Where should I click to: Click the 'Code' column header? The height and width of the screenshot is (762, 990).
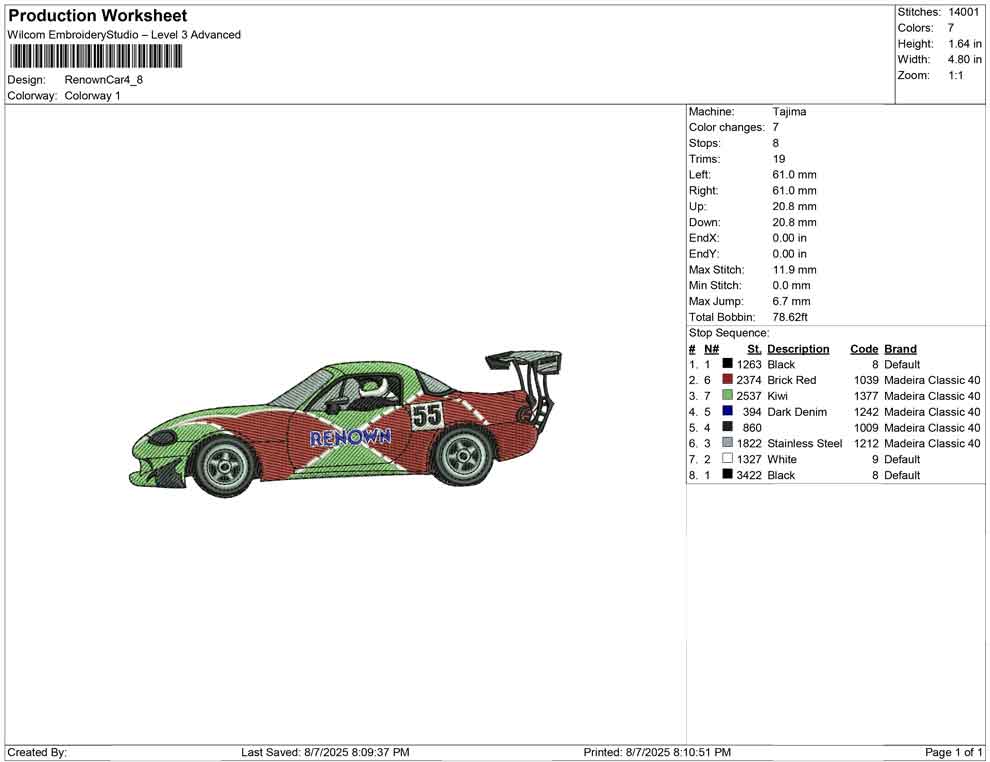point(864,349)
